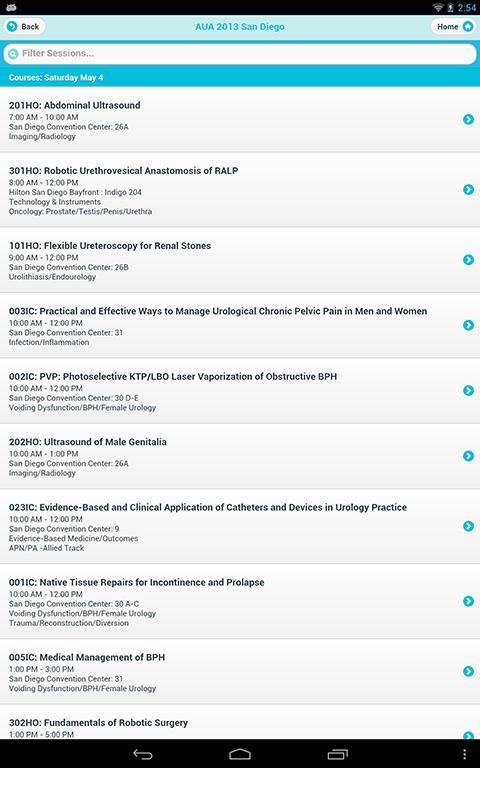Viewport: 480px width, 800px height.
Task: Tap Android home navigation icon
Action: 240,754
